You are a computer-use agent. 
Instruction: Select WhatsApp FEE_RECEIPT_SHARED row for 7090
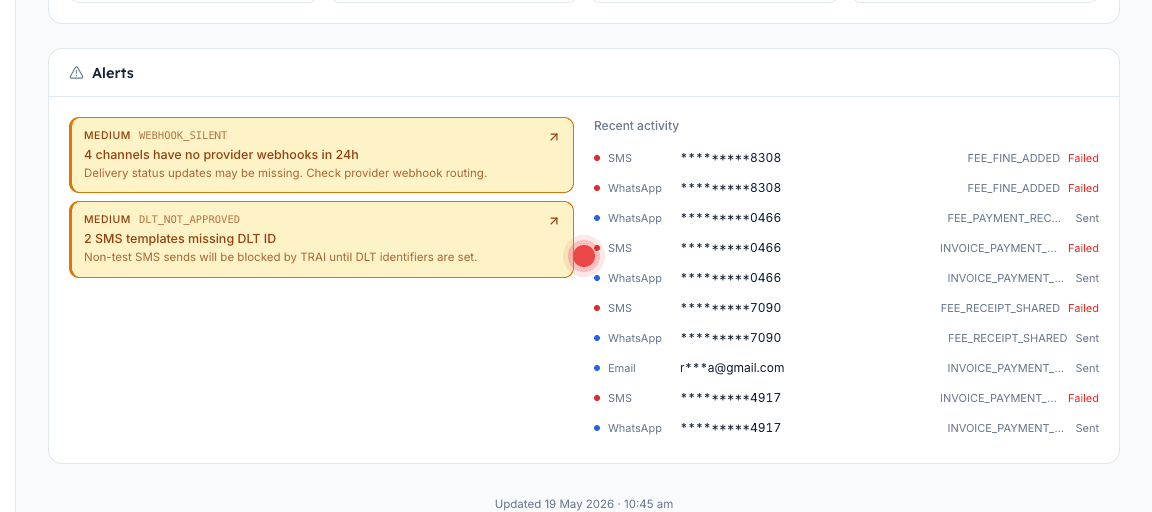point(846,338)
